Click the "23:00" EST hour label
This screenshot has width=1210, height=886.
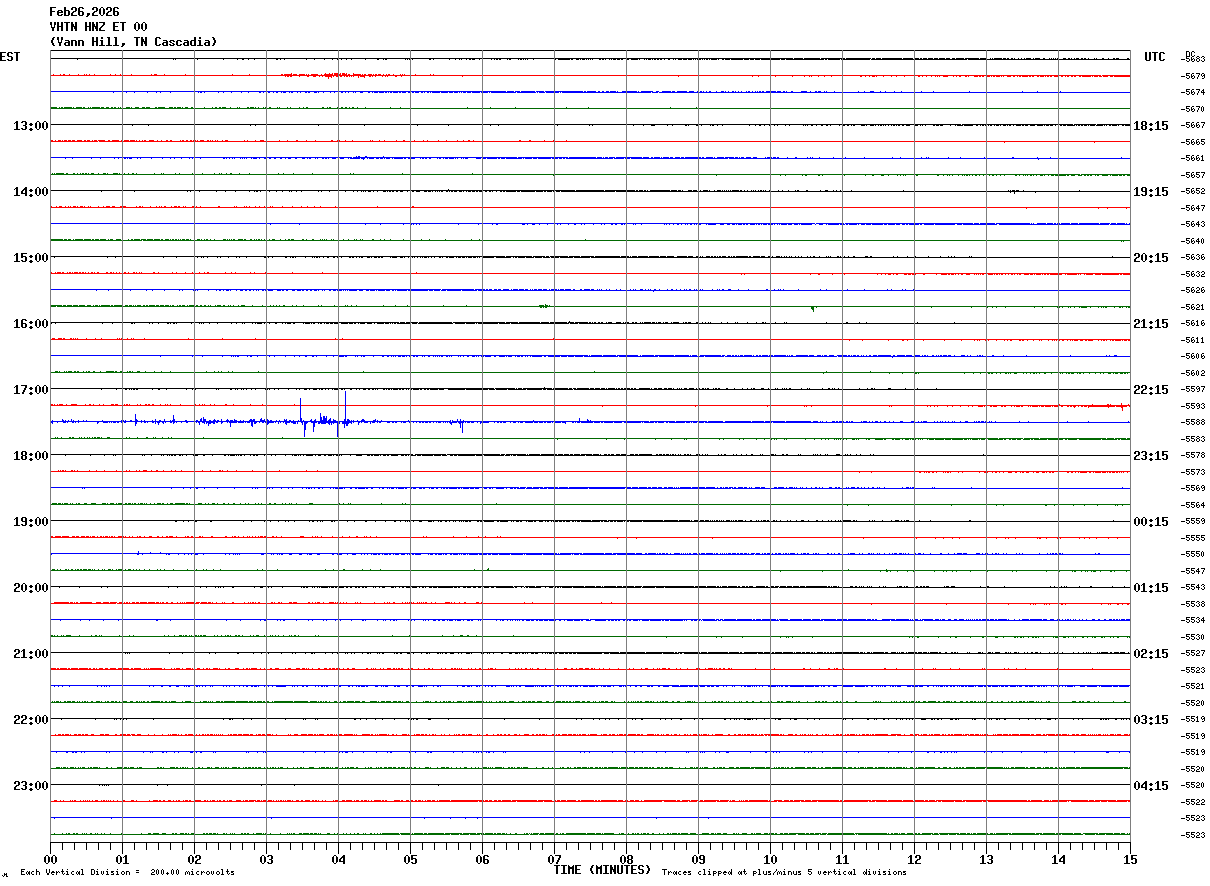[30, 786]
